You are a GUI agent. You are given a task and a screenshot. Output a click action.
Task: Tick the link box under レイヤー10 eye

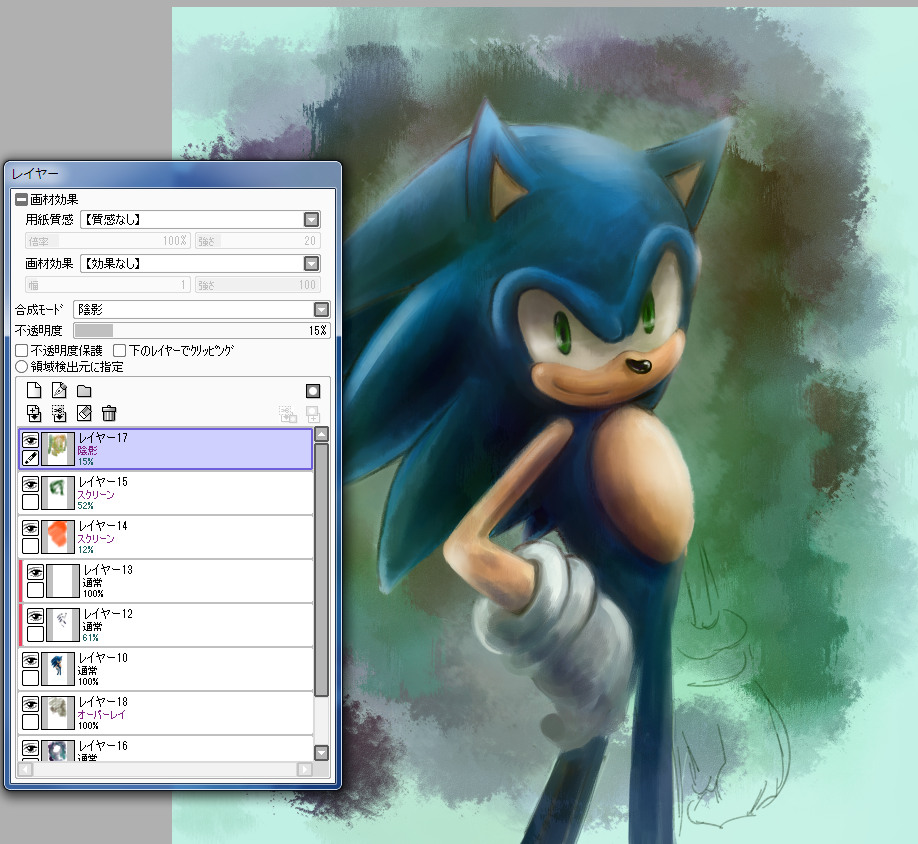click(30, 678)
